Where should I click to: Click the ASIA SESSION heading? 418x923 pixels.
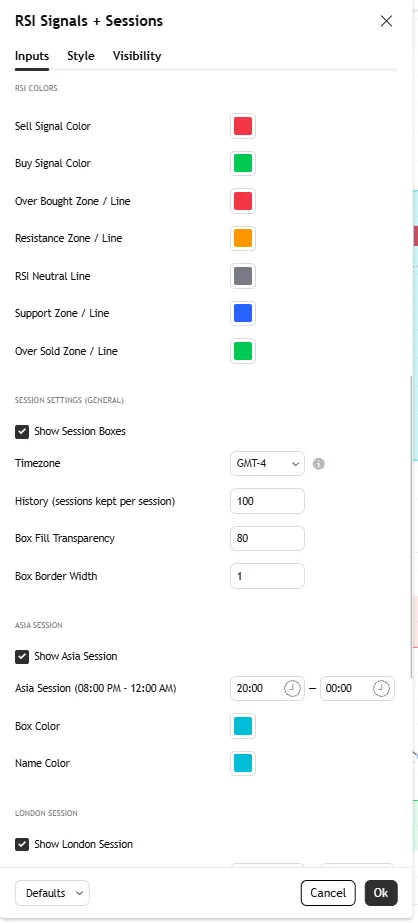38,625
